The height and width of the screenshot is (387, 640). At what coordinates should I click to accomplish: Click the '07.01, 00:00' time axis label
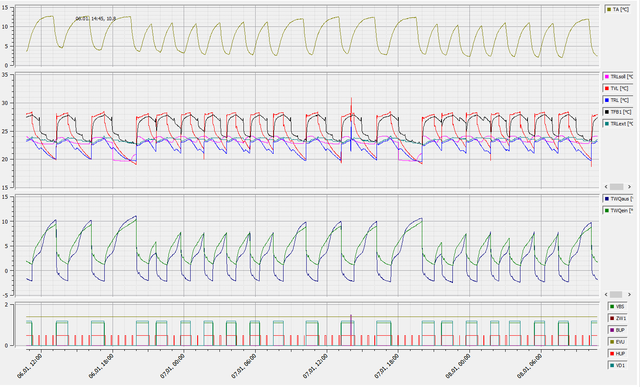[173, 366]
